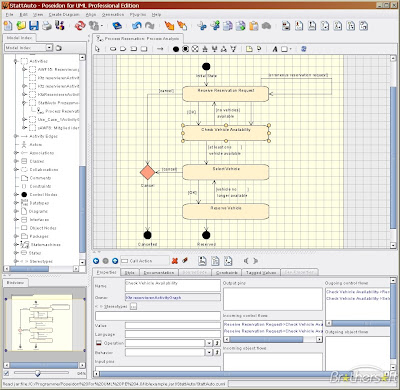The height and width of the screenshot is (390, 400).
Task: Click the blue back navigation arrow
Action: [96, 261]
